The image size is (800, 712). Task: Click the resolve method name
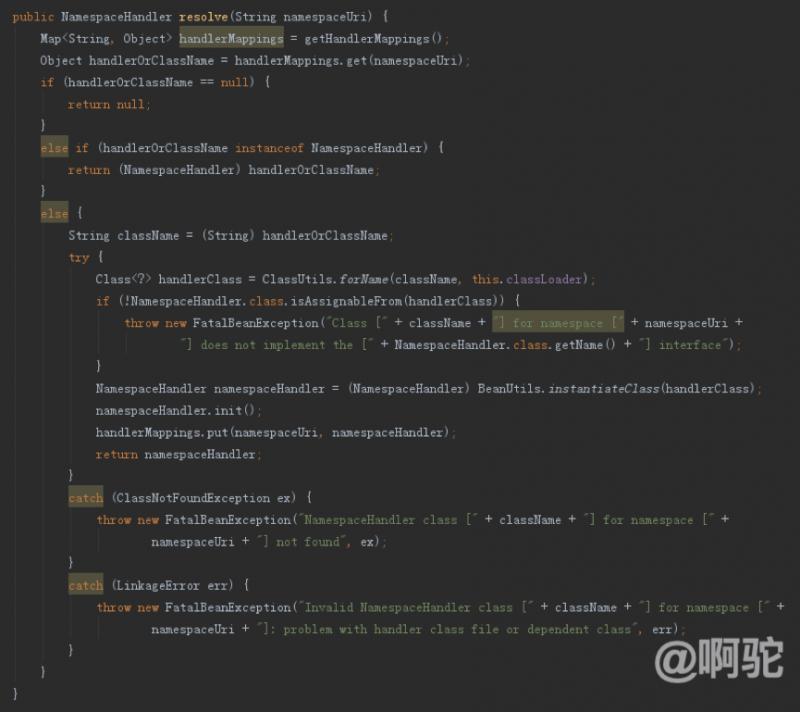pyautogui.click(x=203, y=17)
